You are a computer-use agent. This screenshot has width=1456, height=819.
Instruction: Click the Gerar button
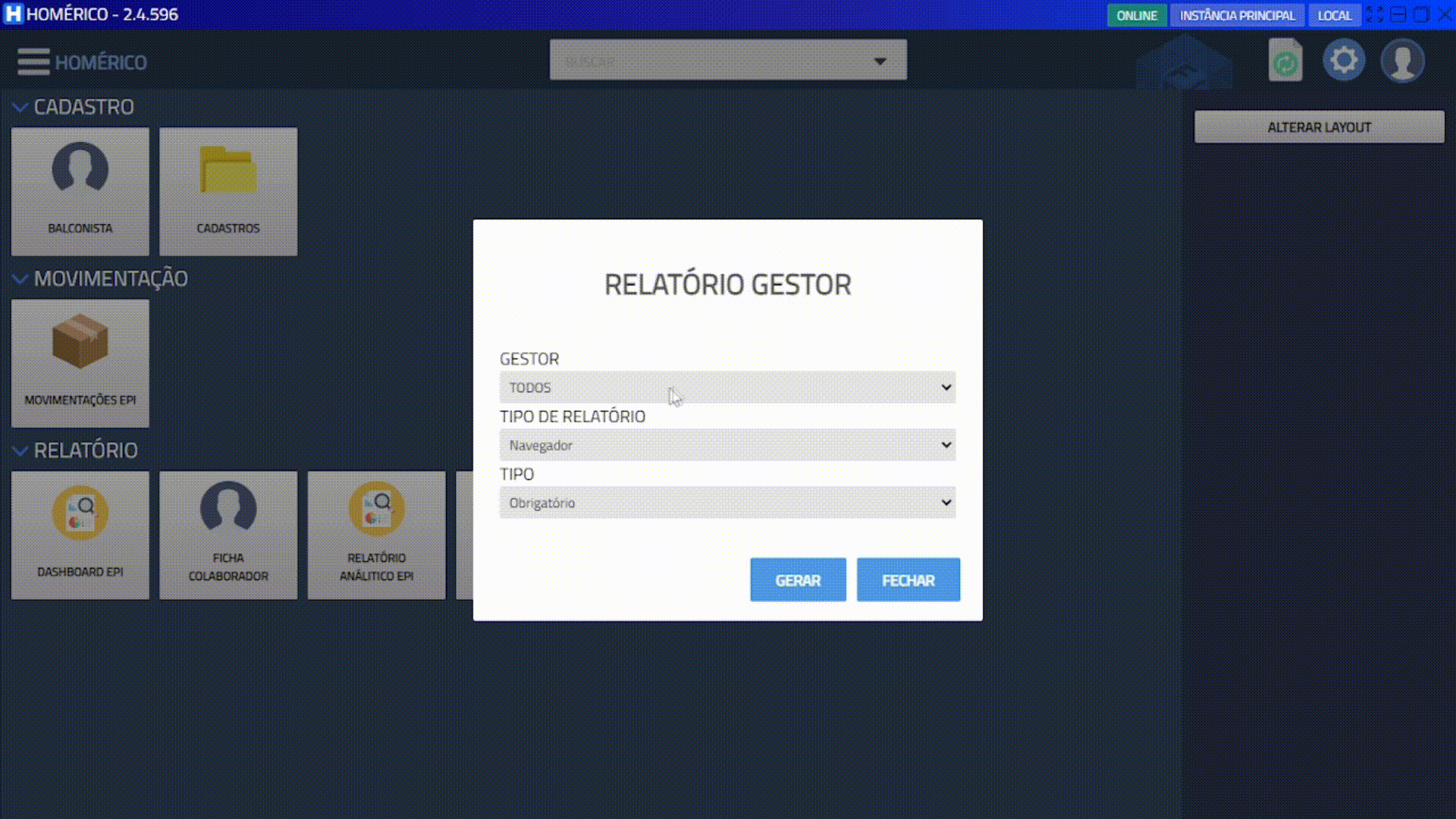(798, 580)
